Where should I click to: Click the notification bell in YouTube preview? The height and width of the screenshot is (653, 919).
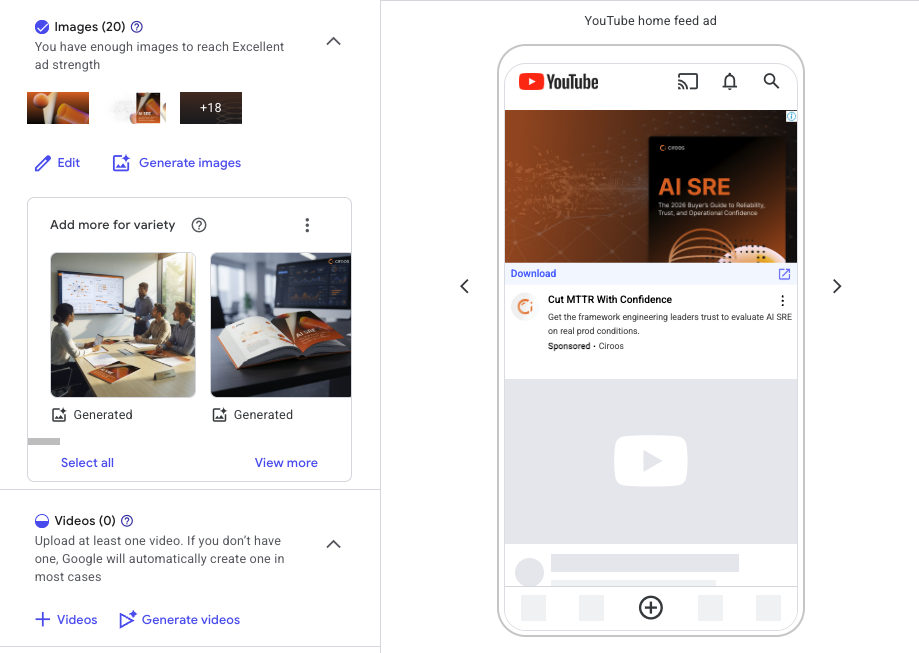pos(730,81)
